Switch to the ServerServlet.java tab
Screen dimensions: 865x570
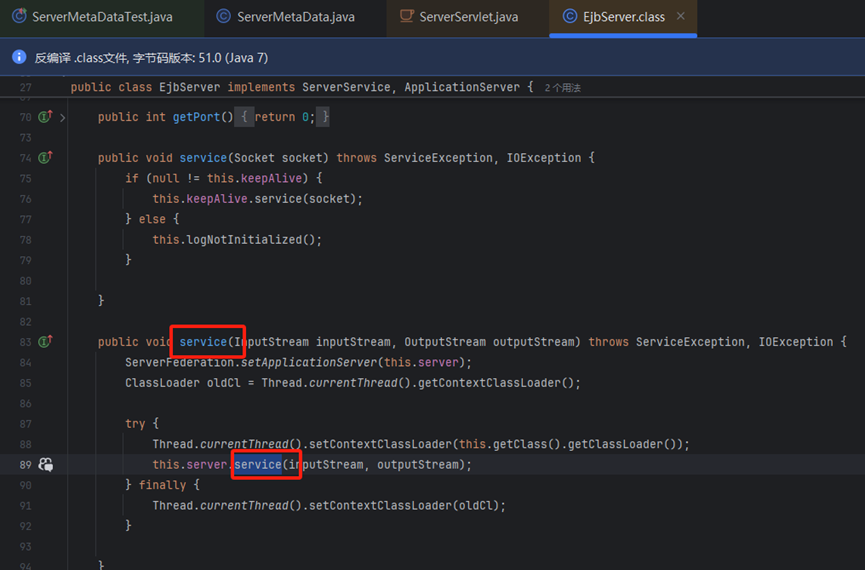point(468,17)
